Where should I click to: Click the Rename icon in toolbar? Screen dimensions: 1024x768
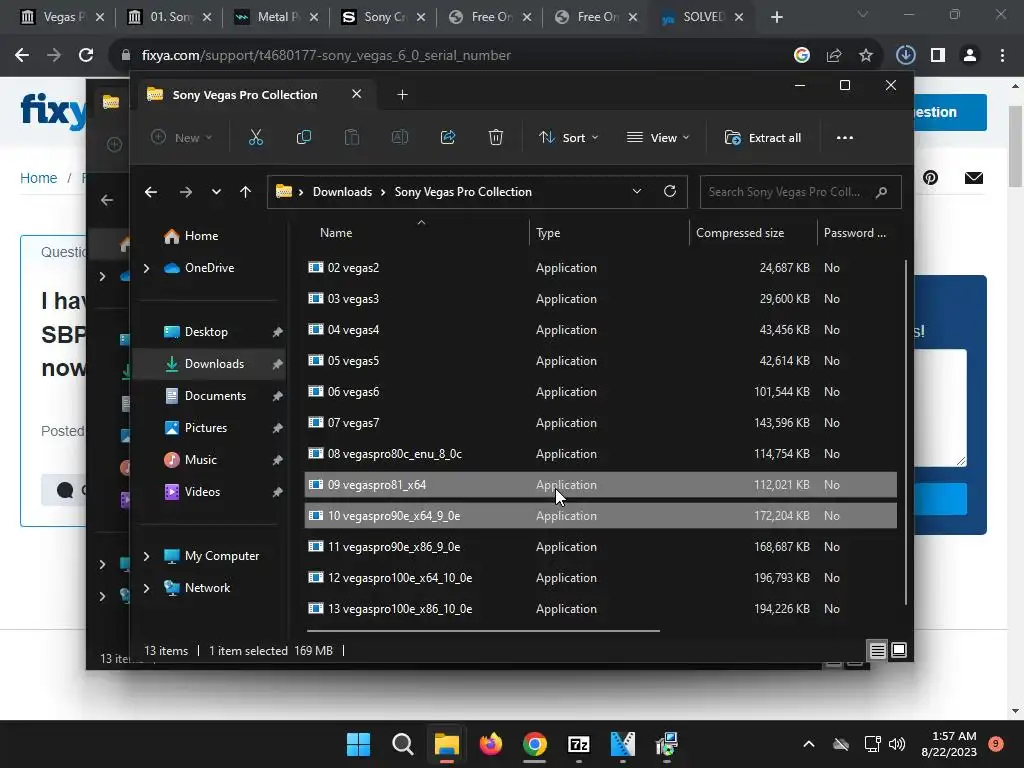(400, 138)
